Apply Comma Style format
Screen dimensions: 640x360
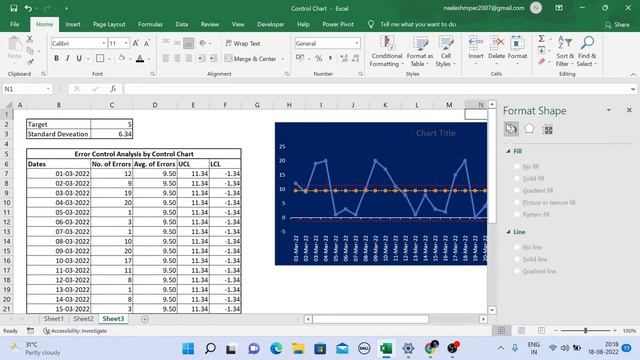pyautogui.click(x=330, y=59)
